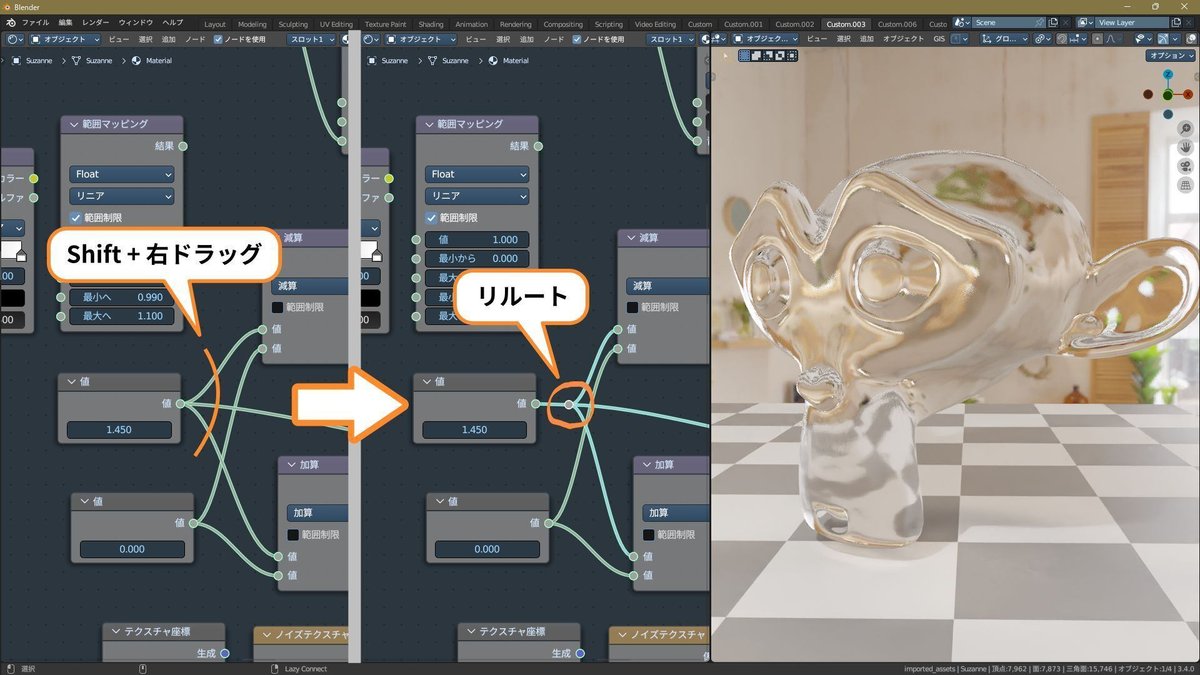Toggle snapping magnet in viewport header
This screenshot has height=675, width=1200.
[x=1062, y=39]
